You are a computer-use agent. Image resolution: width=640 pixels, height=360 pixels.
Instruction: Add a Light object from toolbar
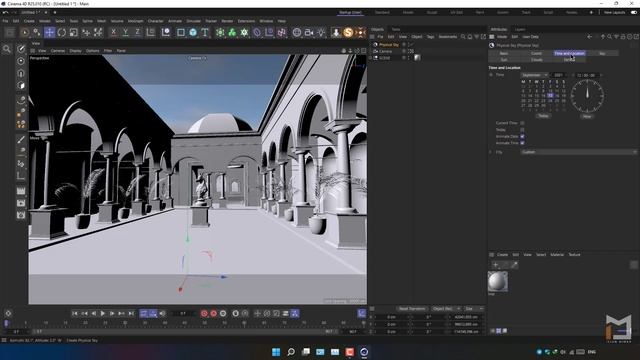[x=321, y=32]
